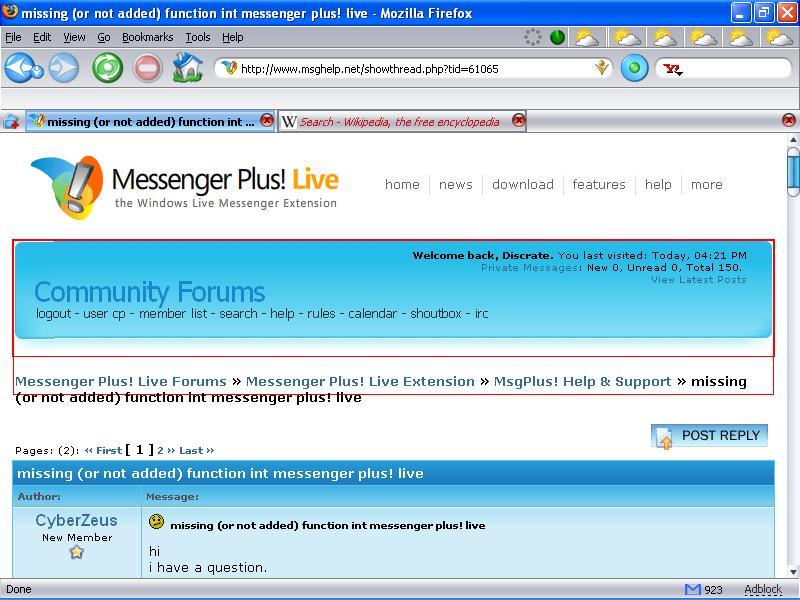Open the Bookmarks menu
Image resolution: width=800 pixels, height=600 pixels.
click(x=147, y=37)
